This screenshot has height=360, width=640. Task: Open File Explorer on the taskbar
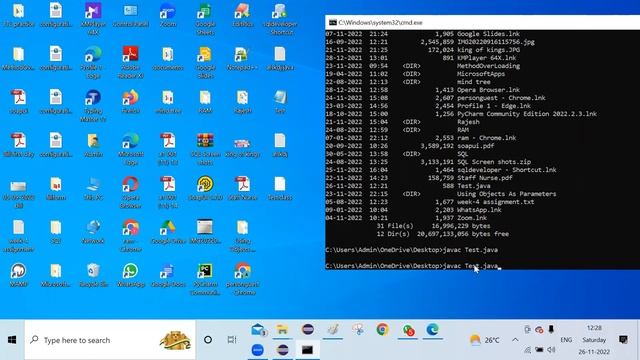282,330
